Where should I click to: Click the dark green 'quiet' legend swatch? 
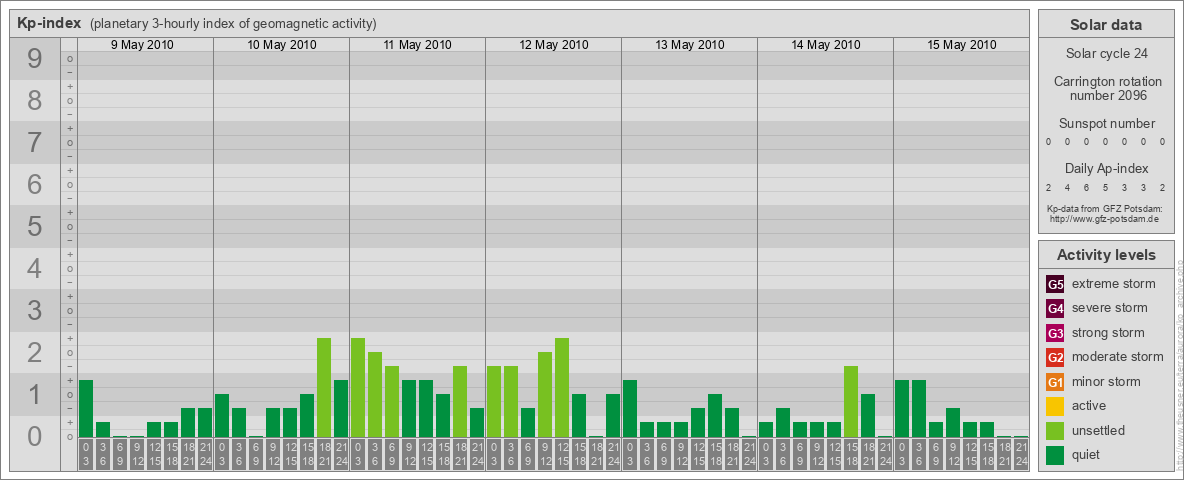1055,454
